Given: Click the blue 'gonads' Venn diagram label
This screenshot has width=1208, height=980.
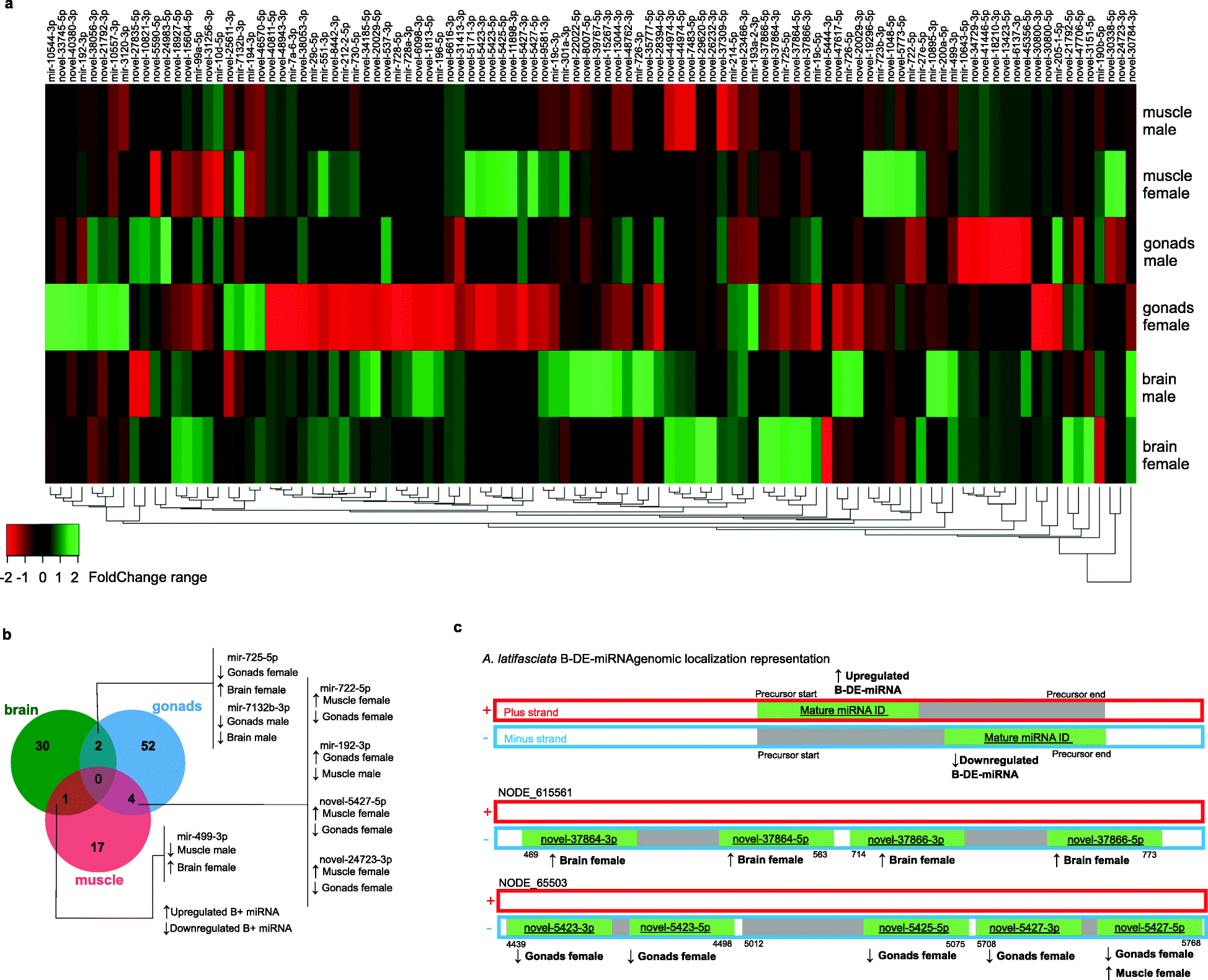Looking at the screenshot, I should coord(177,707).
